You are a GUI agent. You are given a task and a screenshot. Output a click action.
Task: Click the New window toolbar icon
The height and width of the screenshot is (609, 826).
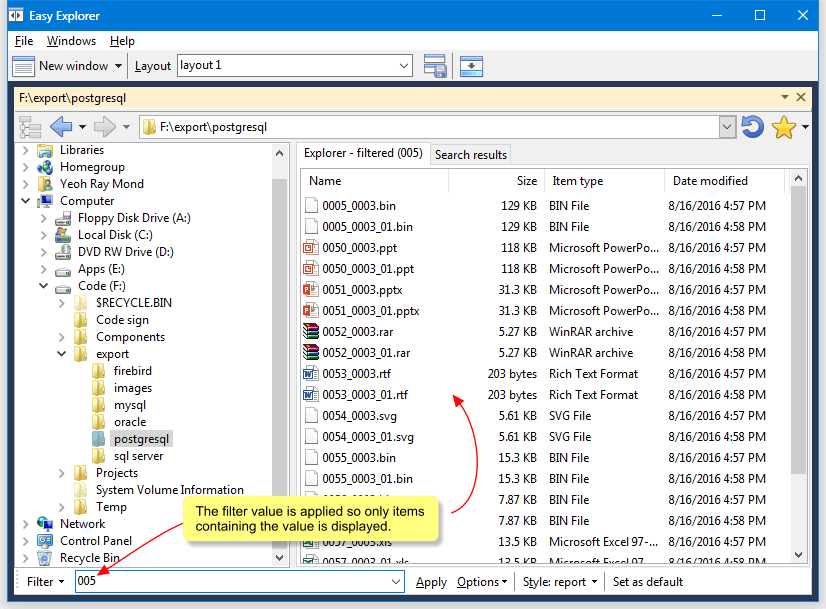point(23,66)
